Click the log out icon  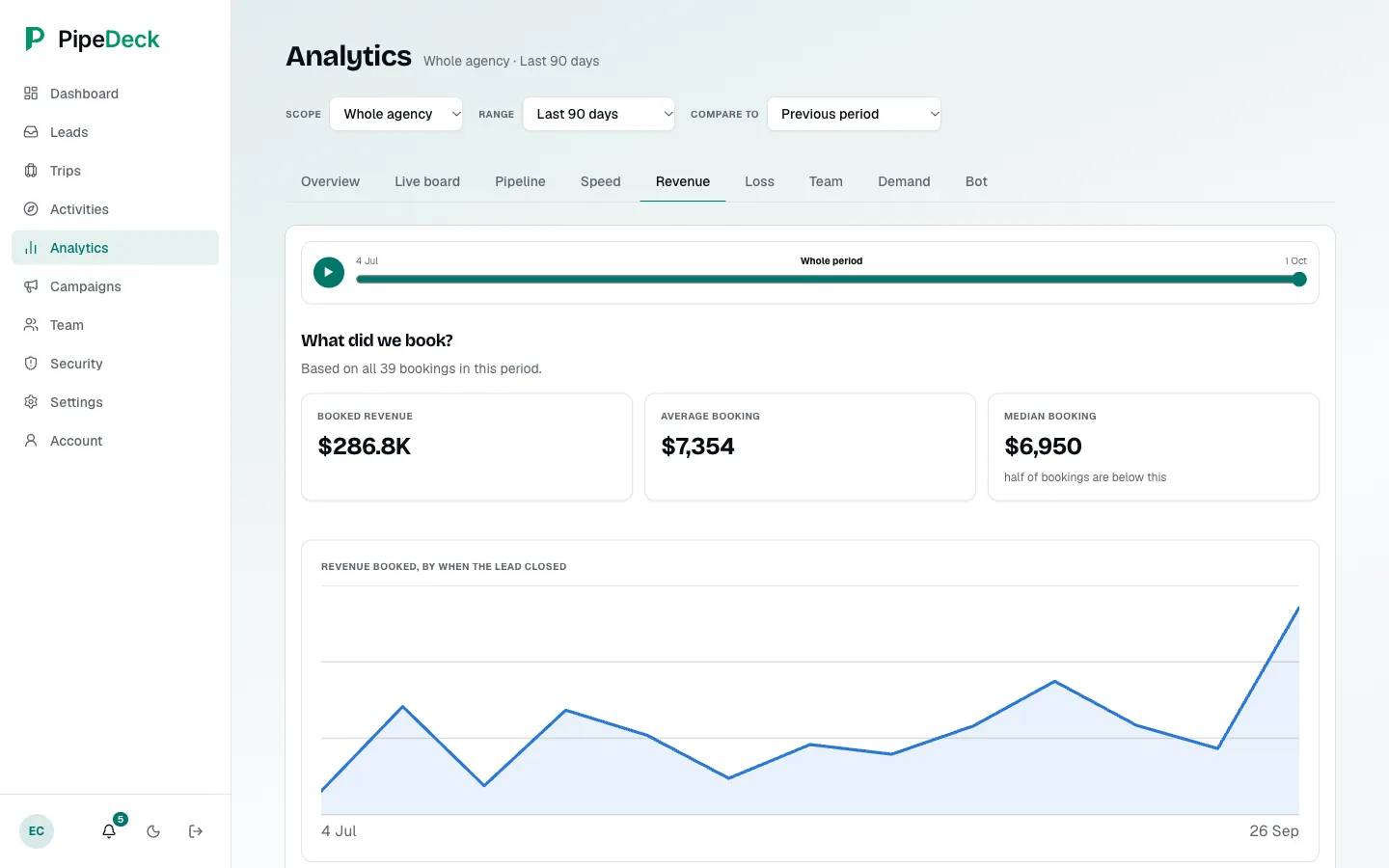(x=196, y=831)
